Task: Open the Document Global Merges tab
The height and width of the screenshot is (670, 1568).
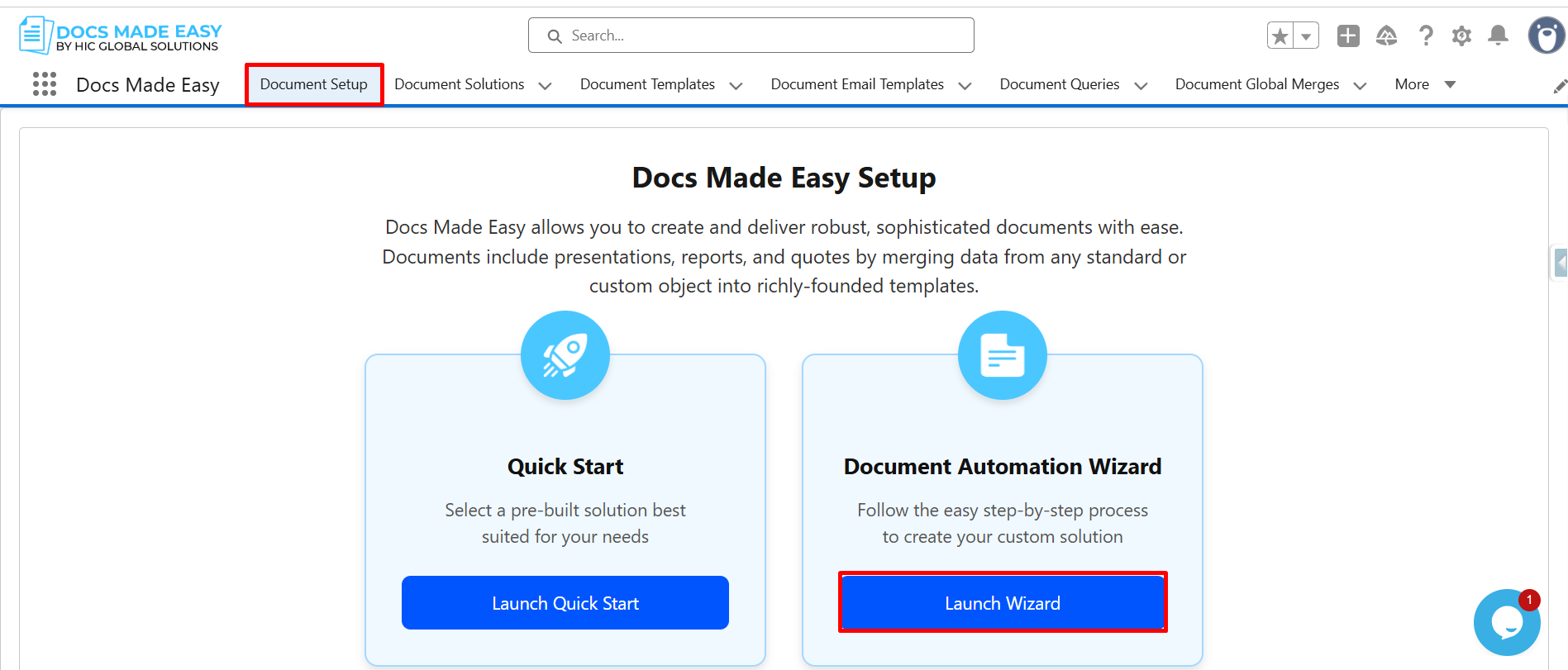Action: pyautogui.click(x=1257, y=84)
